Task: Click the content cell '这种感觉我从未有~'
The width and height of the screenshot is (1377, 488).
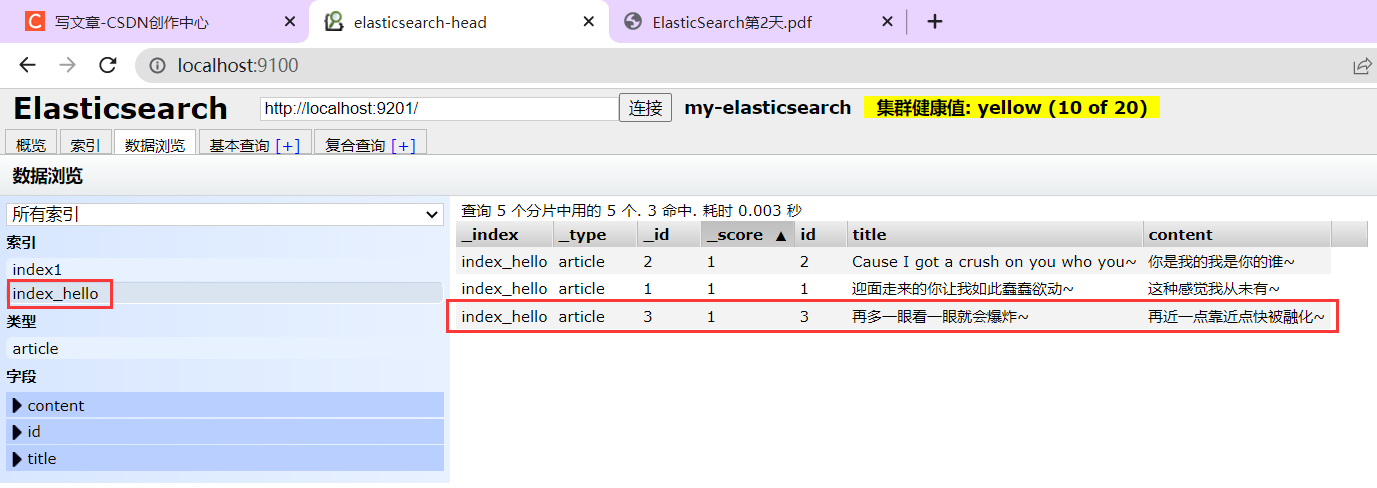Action: (x=1214, y=289)
